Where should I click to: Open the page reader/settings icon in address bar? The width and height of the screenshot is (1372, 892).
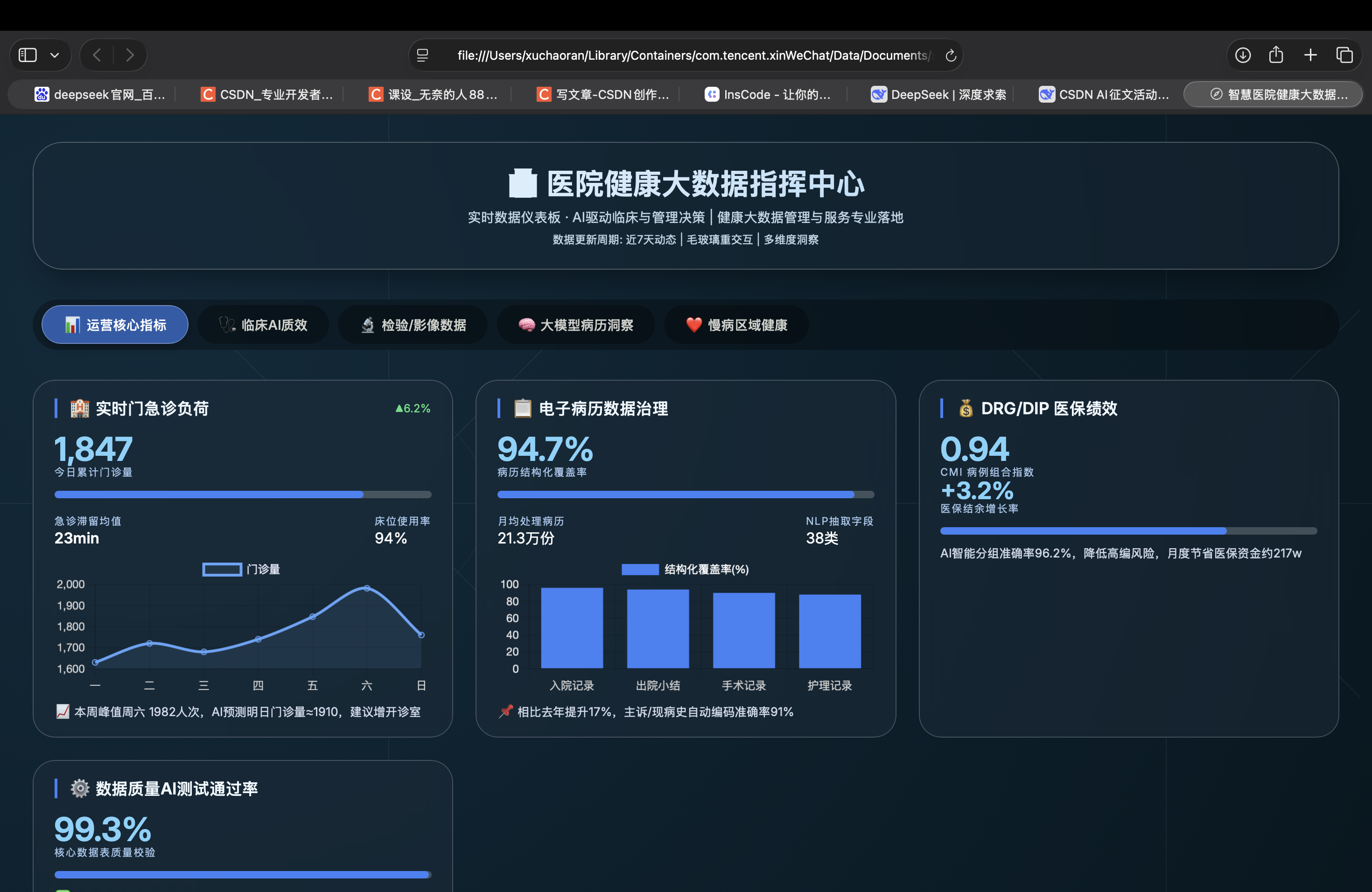point(422,56)
